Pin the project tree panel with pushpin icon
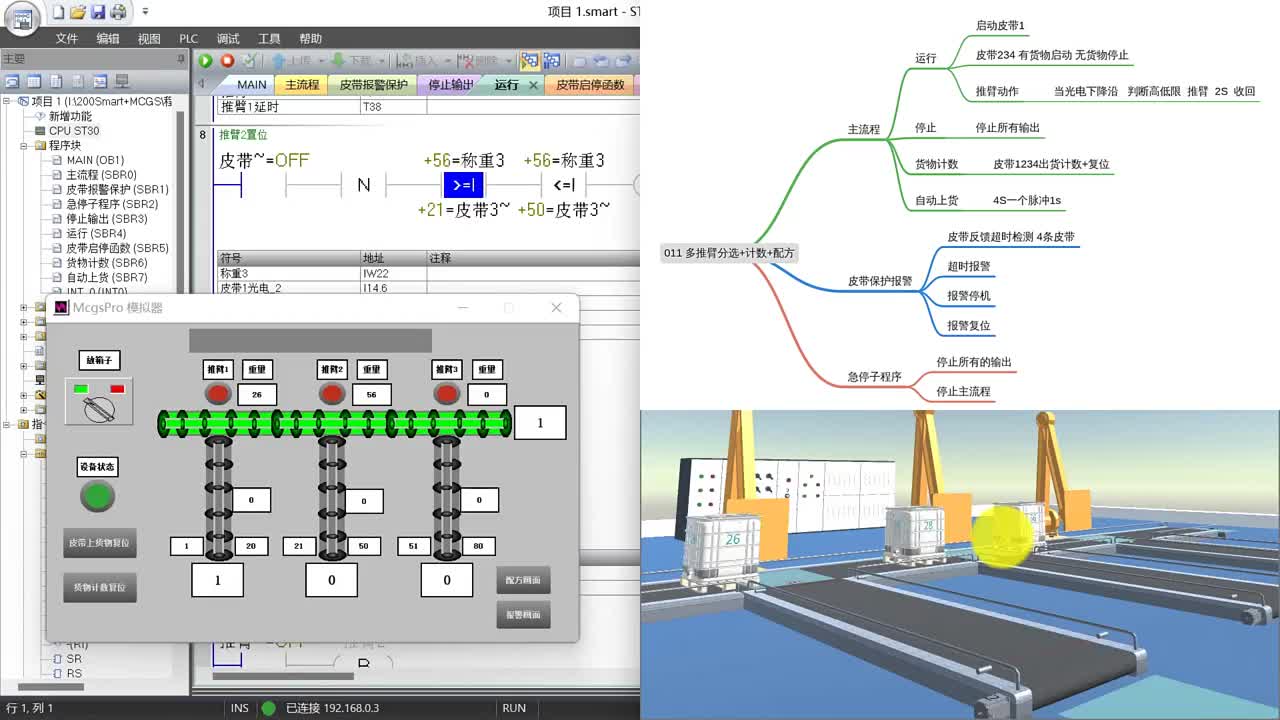1280x720 pixels. 181,59
